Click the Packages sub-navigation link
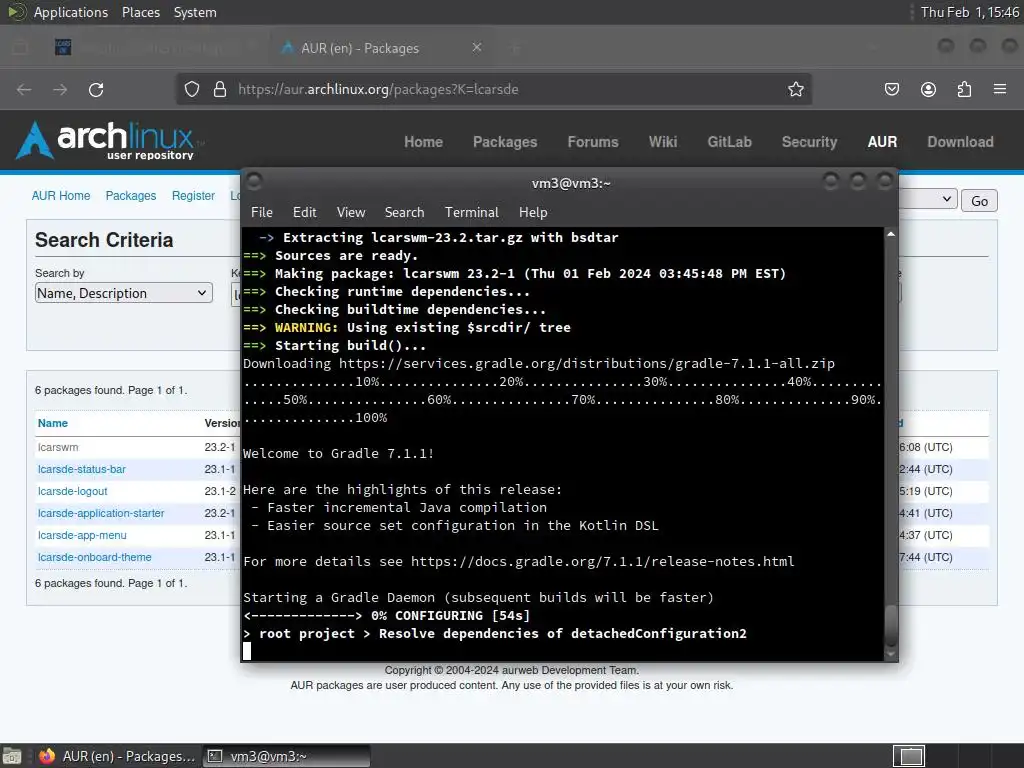 (131, 196)
